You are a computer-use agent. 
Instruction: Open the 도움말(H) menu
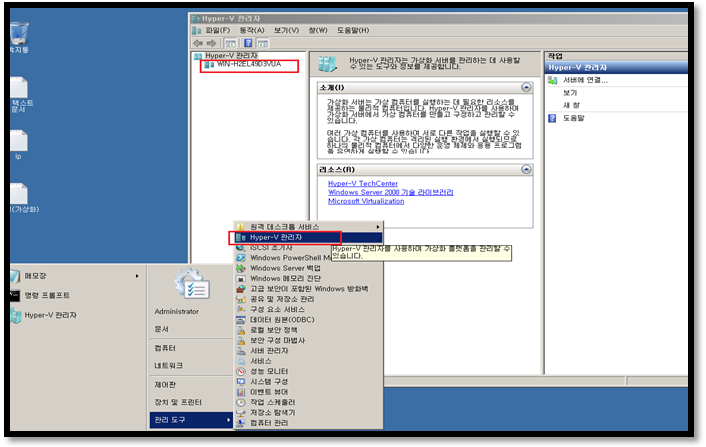tap(353, 30)
